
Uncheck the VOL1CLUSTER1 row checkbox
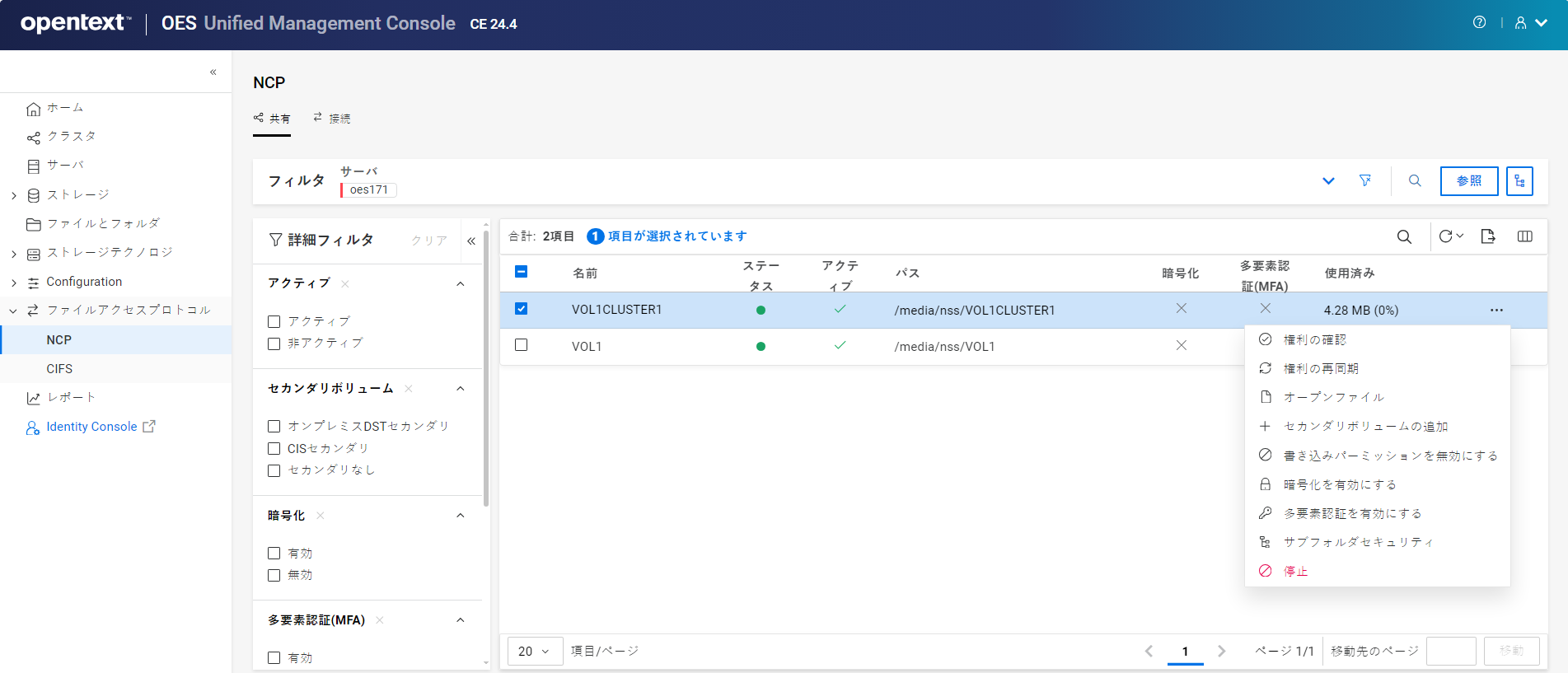(x=521, y=309)
